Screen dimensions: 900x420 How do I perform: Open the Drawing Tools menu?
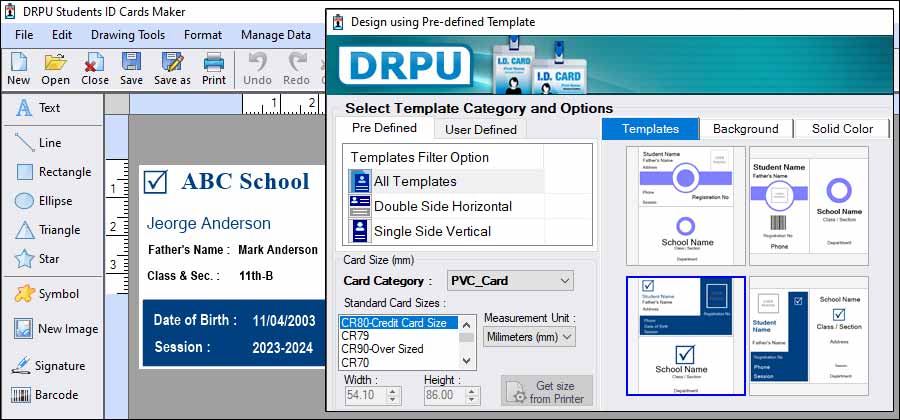coord(128,35)
